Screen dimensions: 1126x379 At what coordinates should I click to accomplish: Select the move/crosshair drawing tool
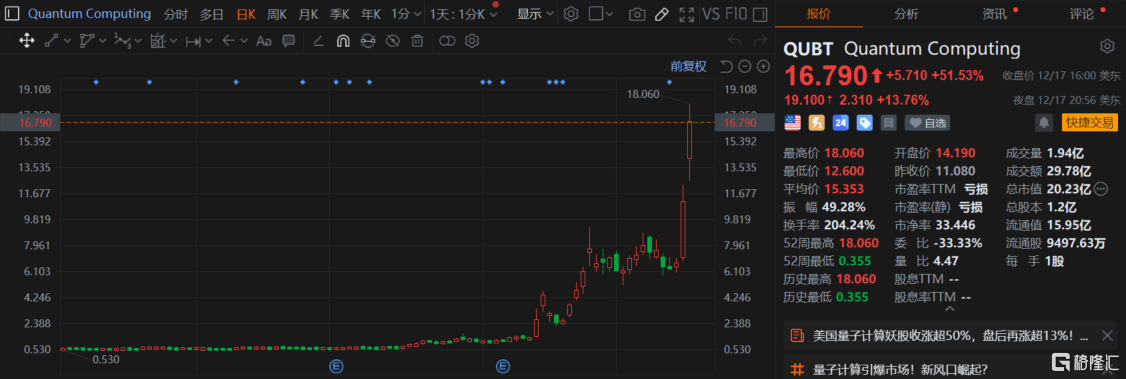(x=26, y=41)
